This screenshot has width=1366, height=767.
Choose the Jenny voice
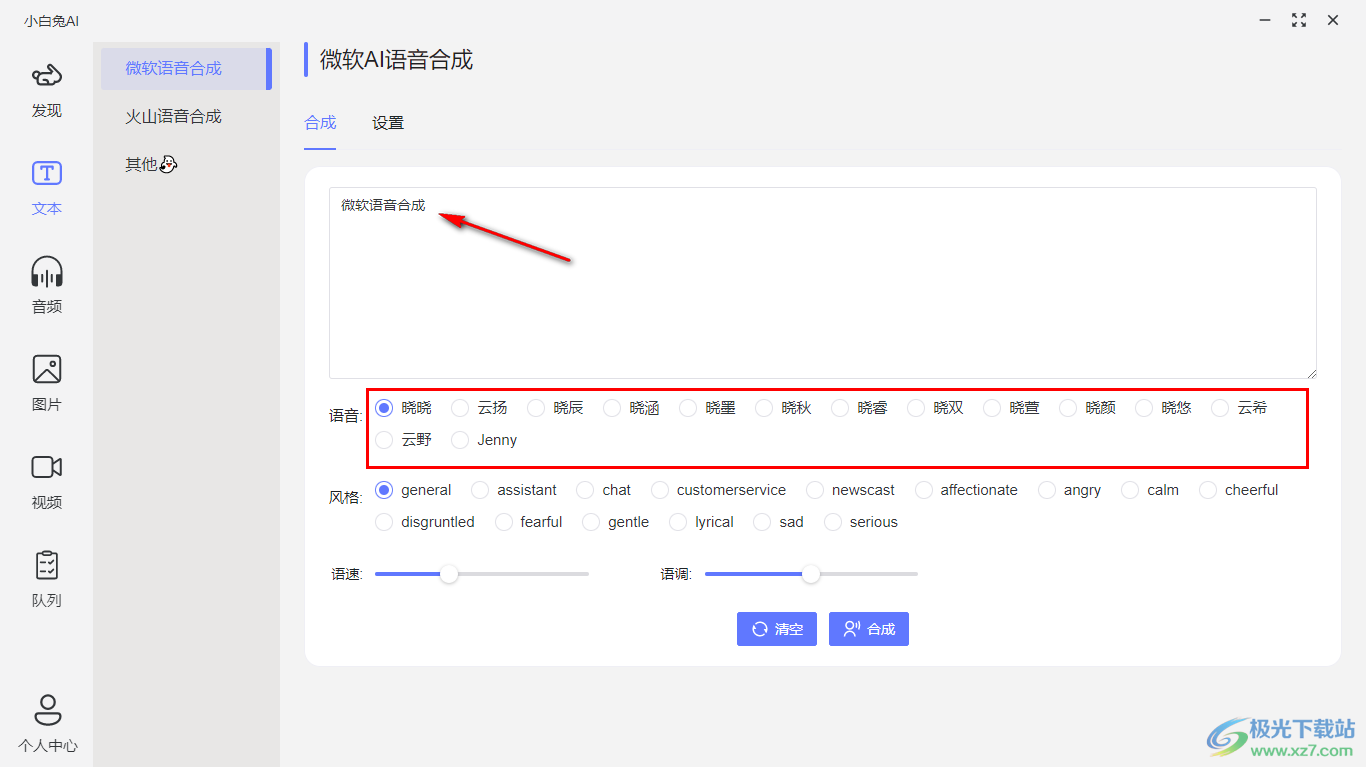coord(485,440)
